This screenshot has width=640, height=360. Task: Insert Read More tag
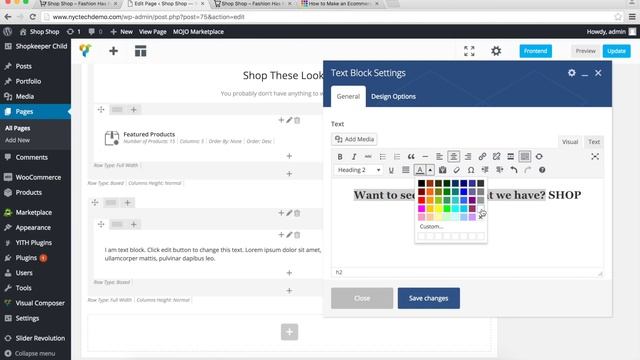pos(511,157)
